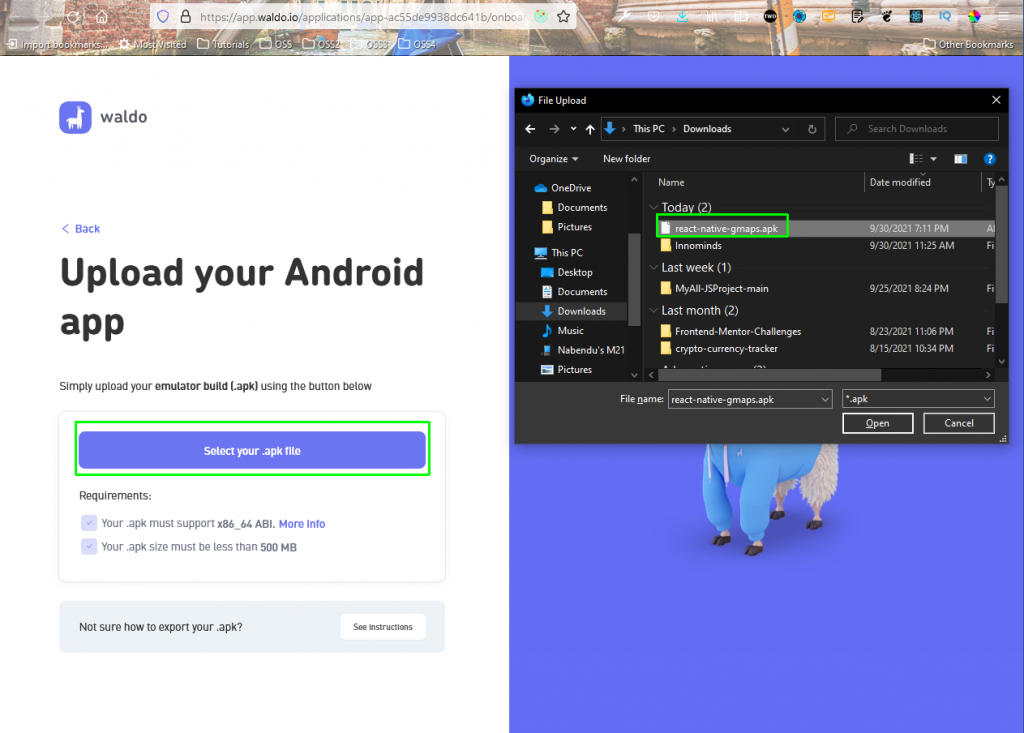The width and height of the screenshot is (1024, 733).
Task: Click the TWD circular extension icon
Action: click(x=770, y=17)
